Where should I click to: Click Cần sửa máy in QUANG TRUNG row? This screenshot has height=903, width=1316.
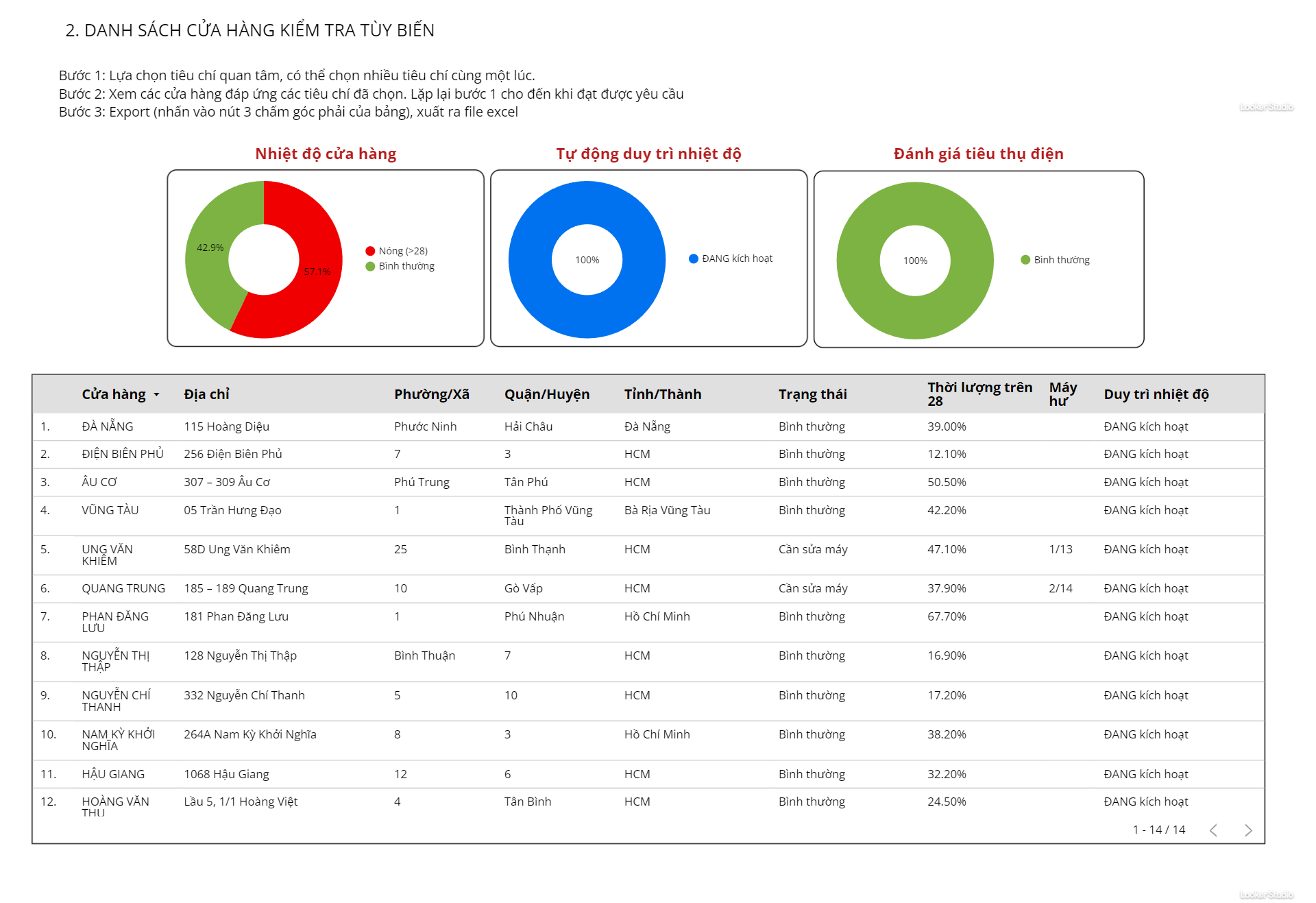pos(813,588)
